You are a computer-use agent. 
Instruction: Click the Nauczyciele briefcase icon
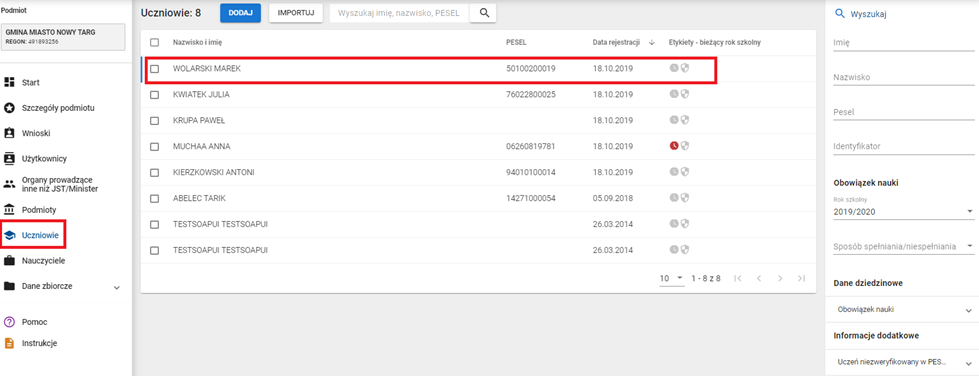[x=9, y=260]
